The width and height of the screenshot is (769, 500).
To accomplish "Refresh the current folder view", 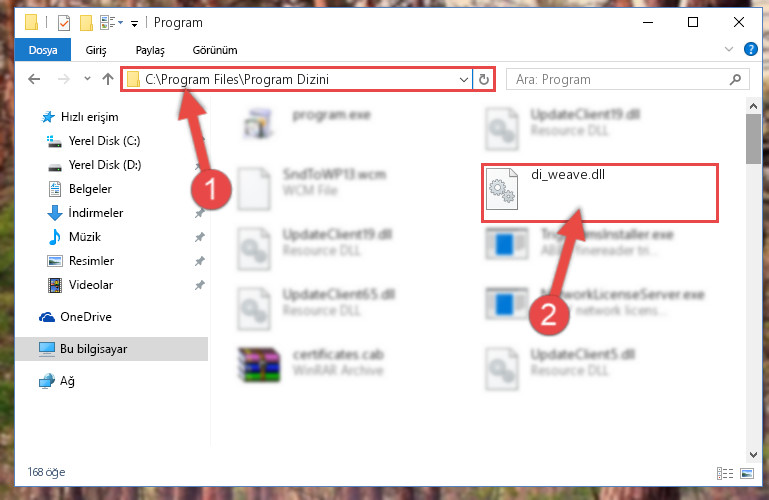I will click(484, 79).
